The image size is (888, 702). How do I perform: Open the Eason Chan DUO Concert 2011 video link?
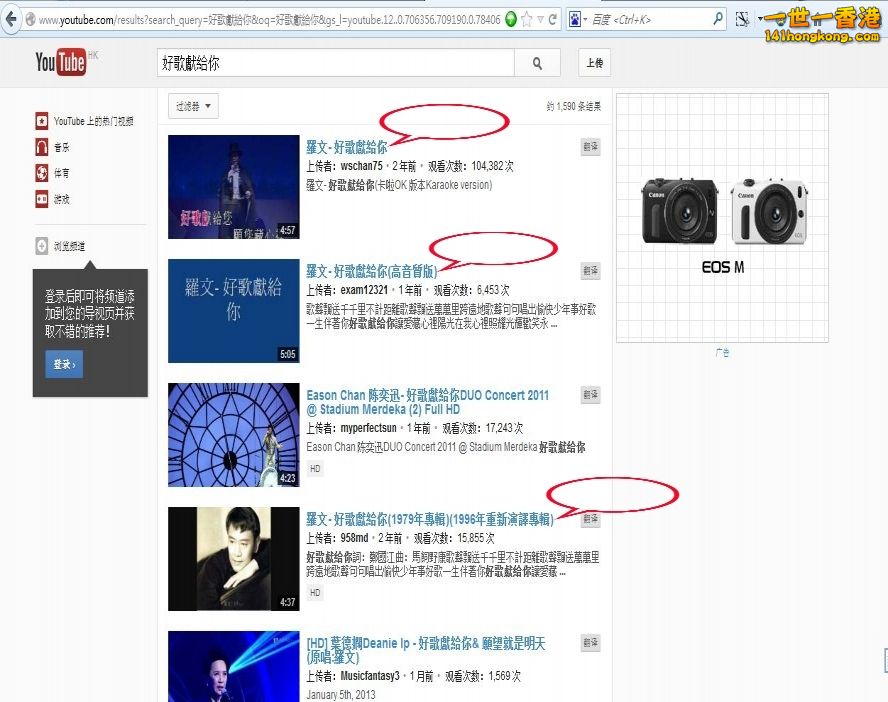(x=427, y=395)
